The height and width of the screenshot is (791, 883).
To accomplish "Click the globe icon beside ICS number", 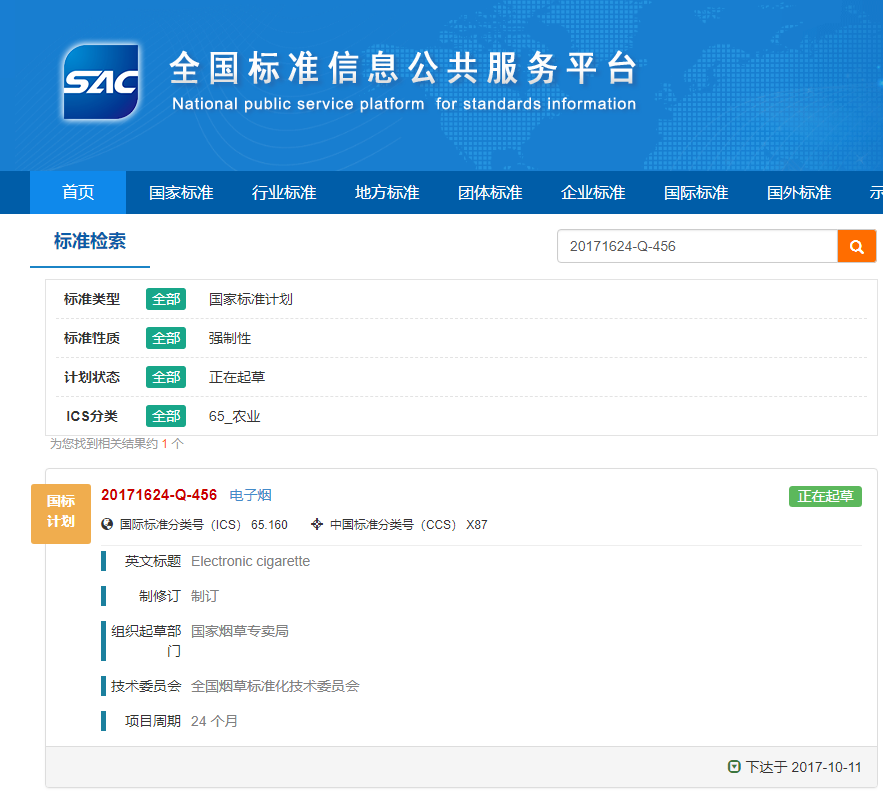I will (108, 524).
